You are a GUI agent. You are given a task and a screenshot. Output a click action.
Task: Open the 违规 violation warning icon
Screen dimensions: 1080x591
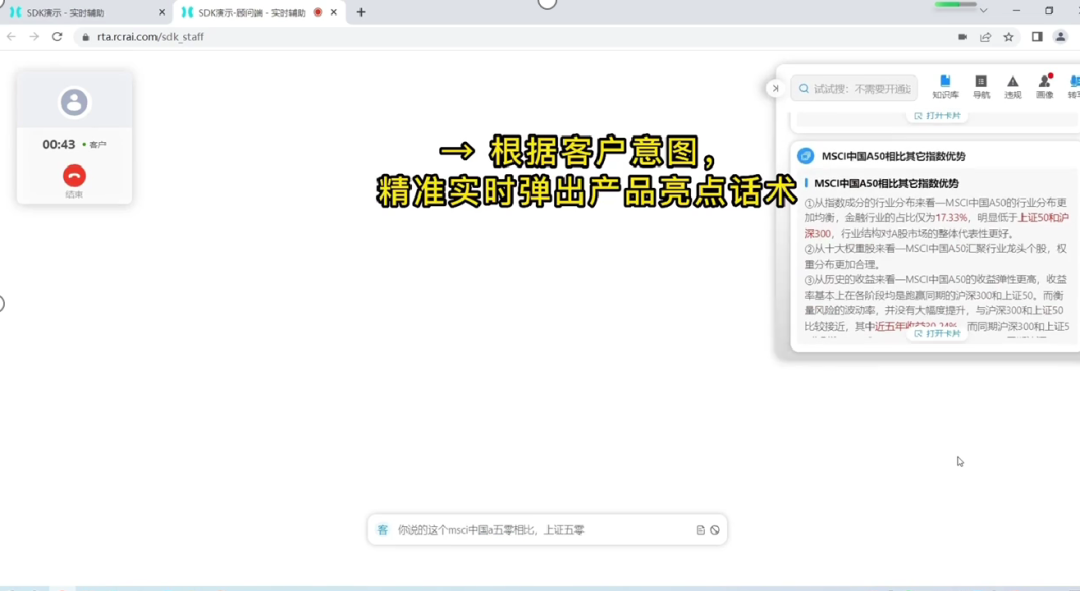tap(1012, 87)
